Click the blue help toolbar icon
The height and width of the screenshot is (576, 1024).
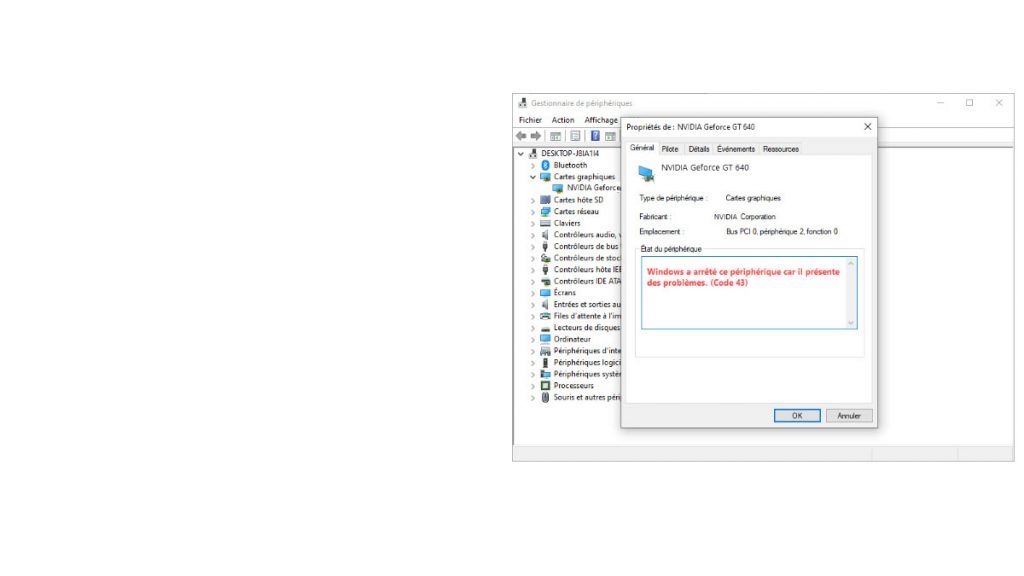pyautogui.click(x=593, y=137)
